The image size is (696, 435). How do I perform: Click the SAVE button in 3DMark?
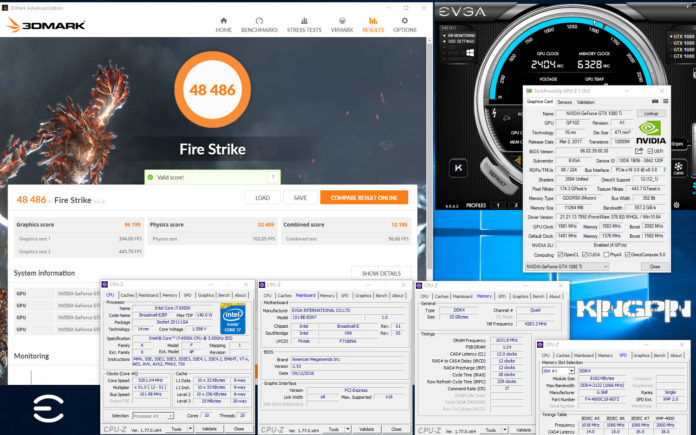click(300, 198)
